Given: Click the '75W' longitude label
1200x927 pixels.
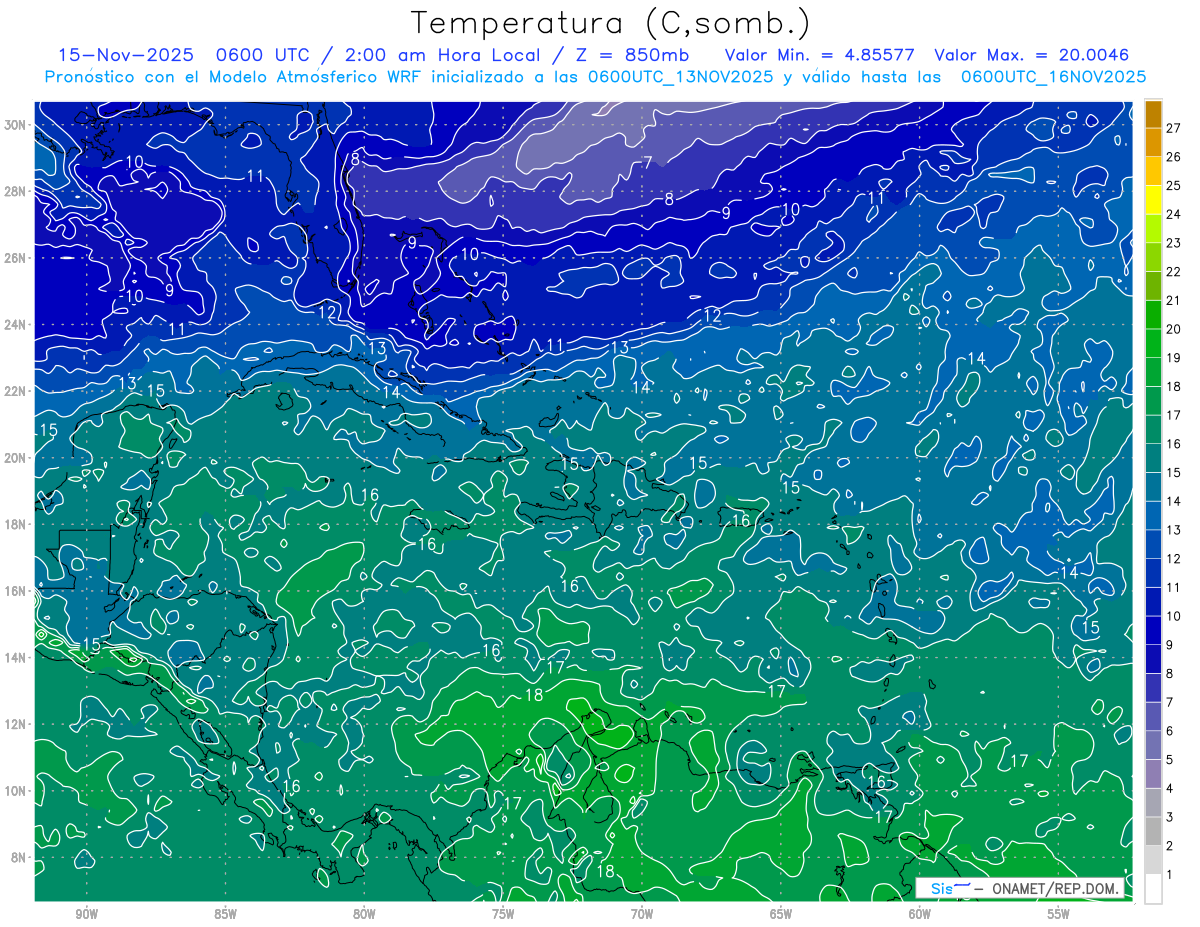Looking at the screenshot, I should click(503, 914).
